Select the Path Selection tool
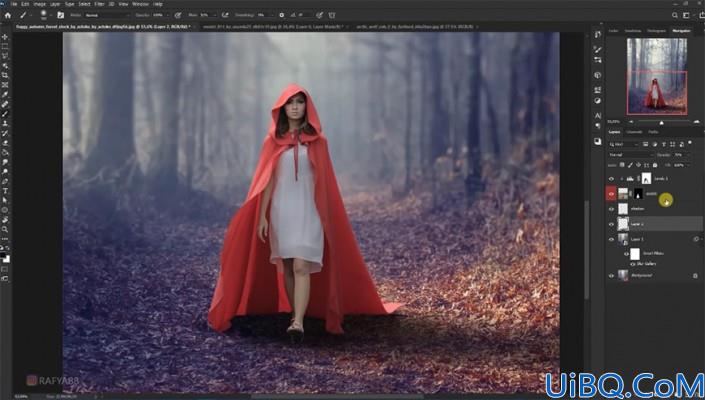This screenshot has width=705, height=400. pyautogui.click(x=5, y=200)
